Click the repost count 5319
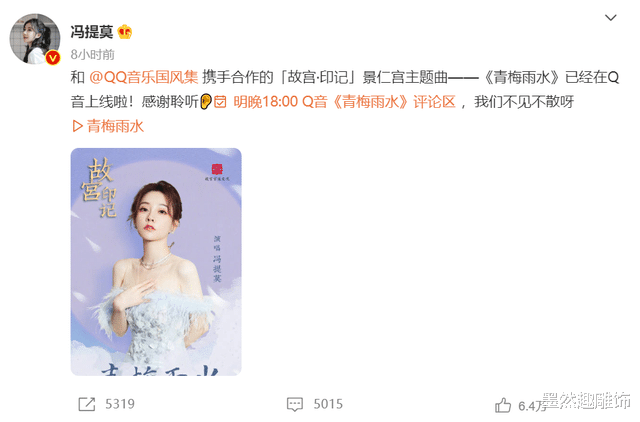640x422 pixels. [120, 404]
